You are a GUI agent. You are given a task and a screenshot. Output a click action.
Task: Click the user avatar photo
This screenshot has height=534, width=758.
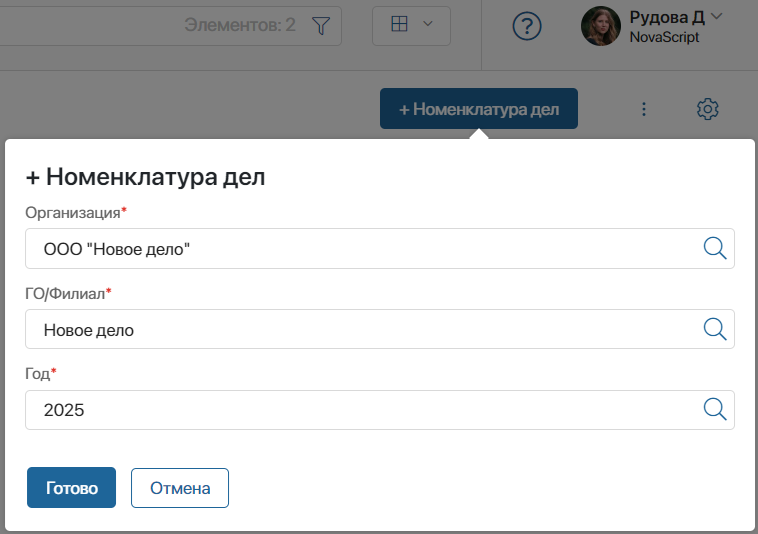601,26
